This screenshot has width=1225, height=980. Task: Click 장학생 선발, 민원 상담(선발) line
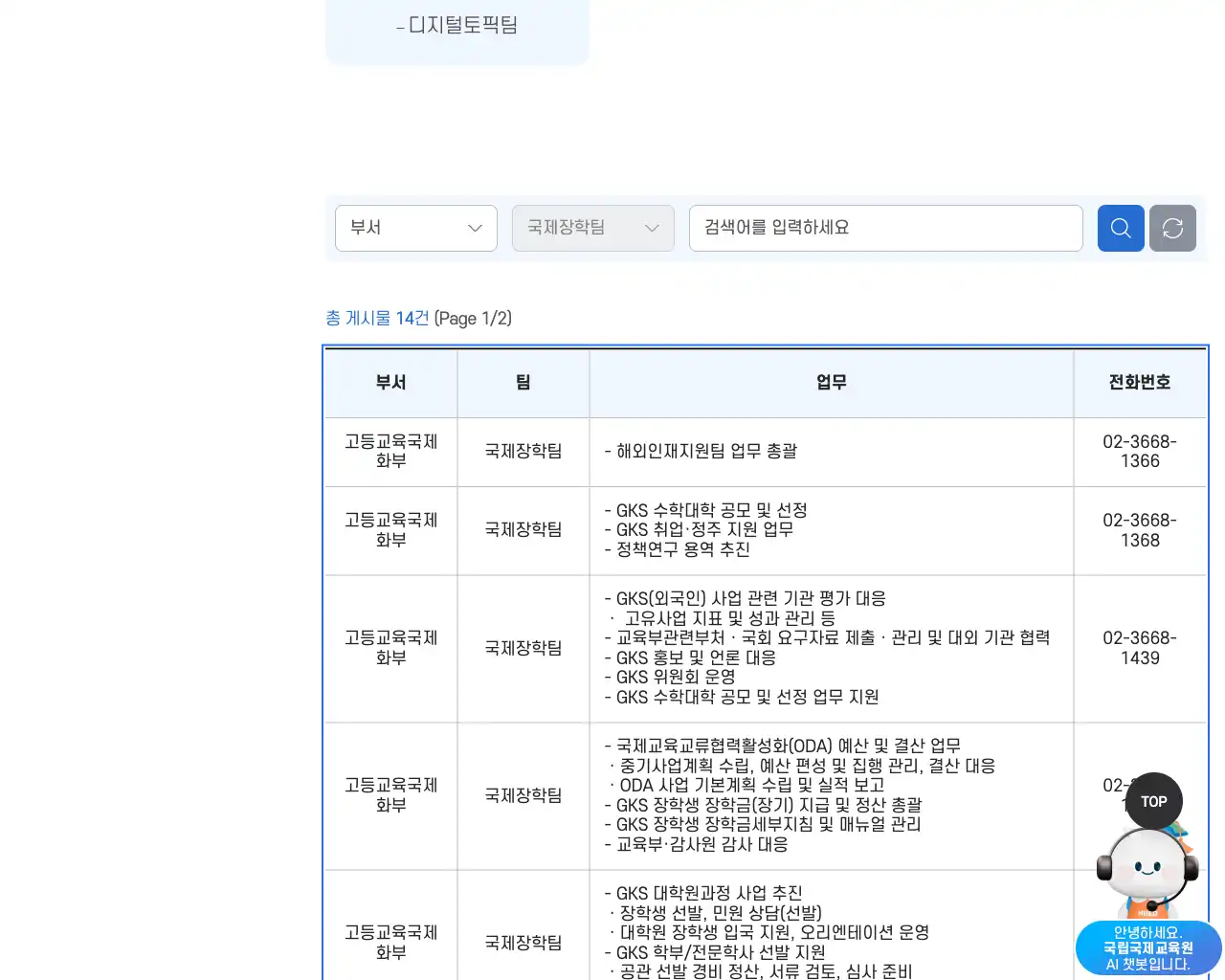[x=716, y=913]
